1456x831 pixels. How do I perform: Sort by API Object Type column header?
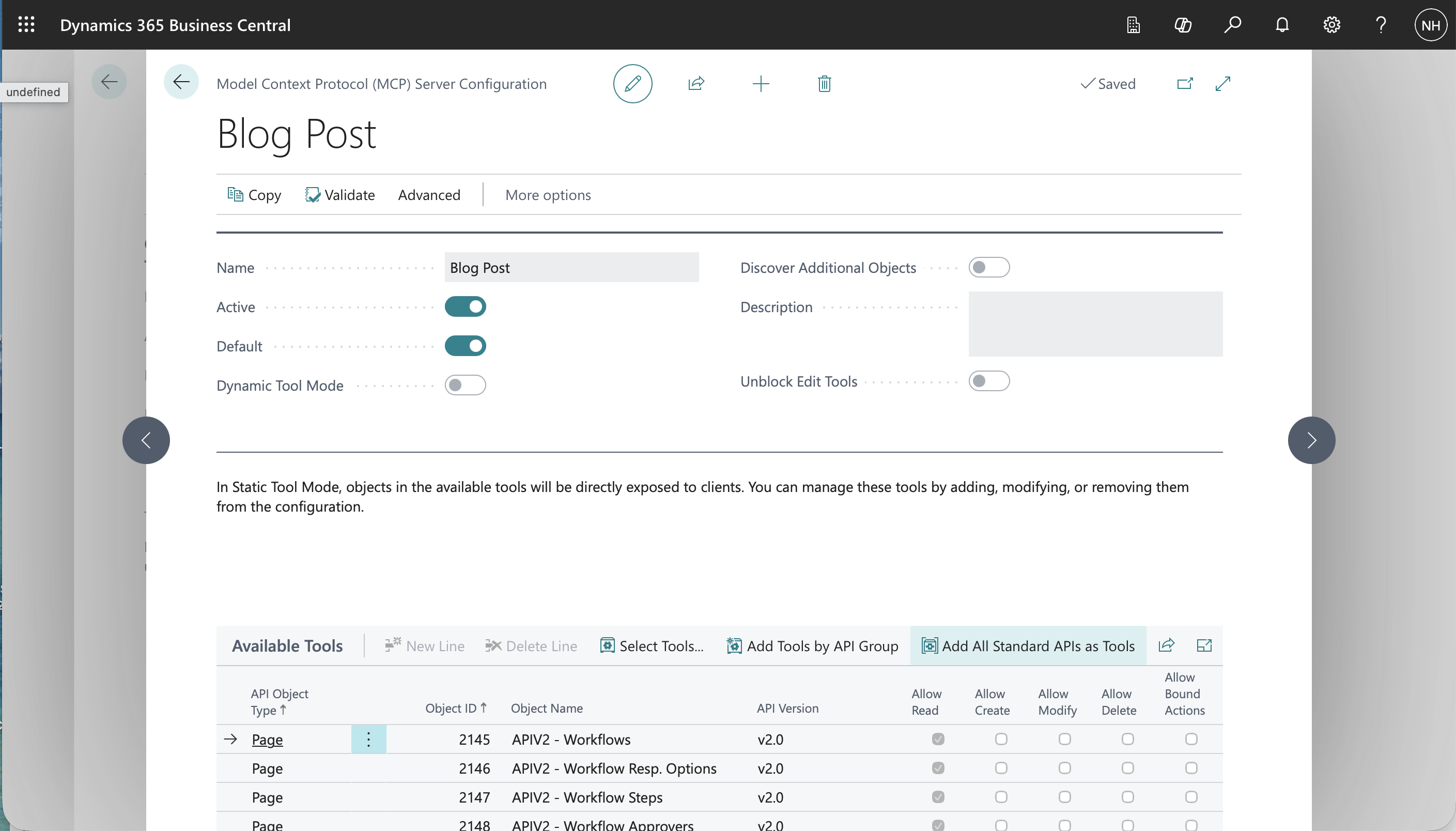[x=280, y=702]
